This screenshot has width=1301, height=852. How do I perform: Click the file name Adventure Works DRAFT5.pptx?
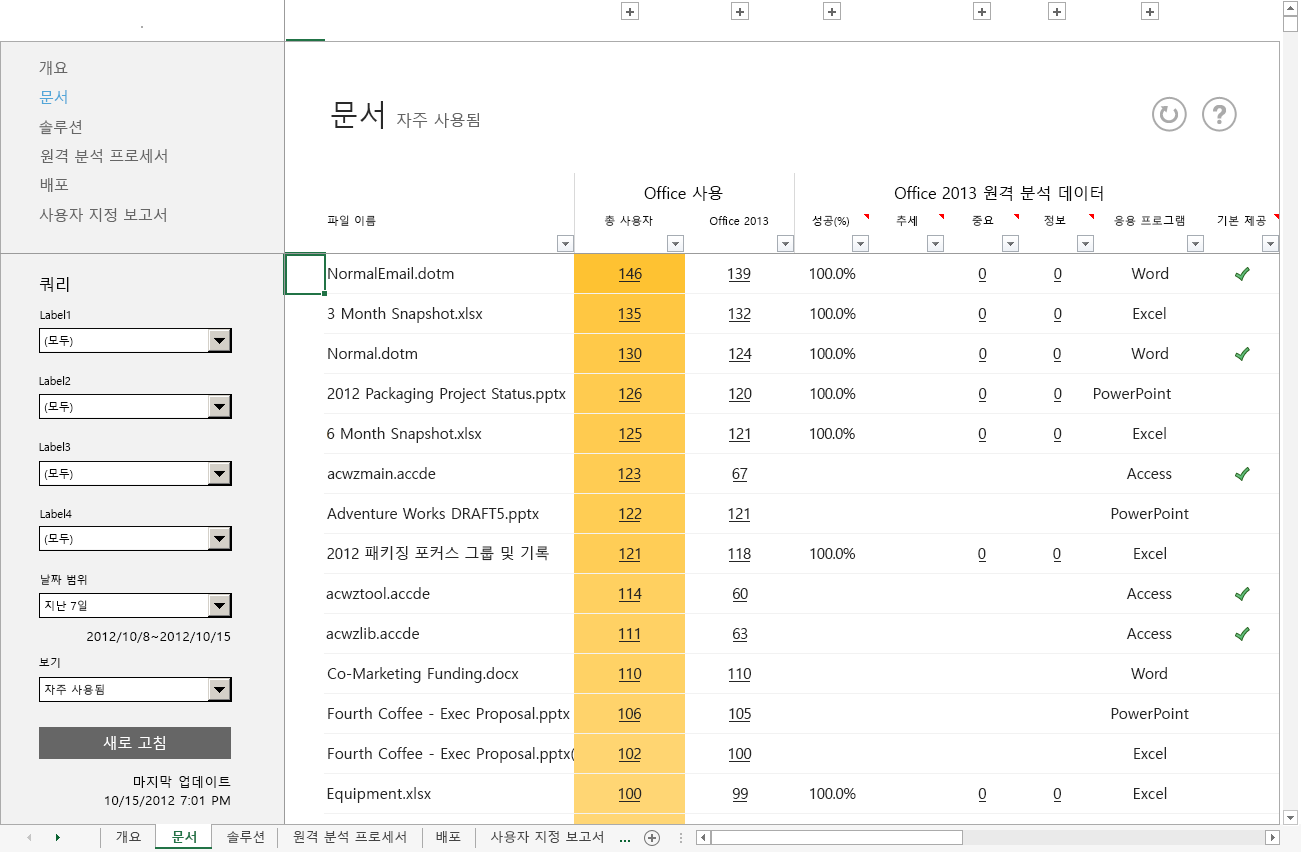433,514
